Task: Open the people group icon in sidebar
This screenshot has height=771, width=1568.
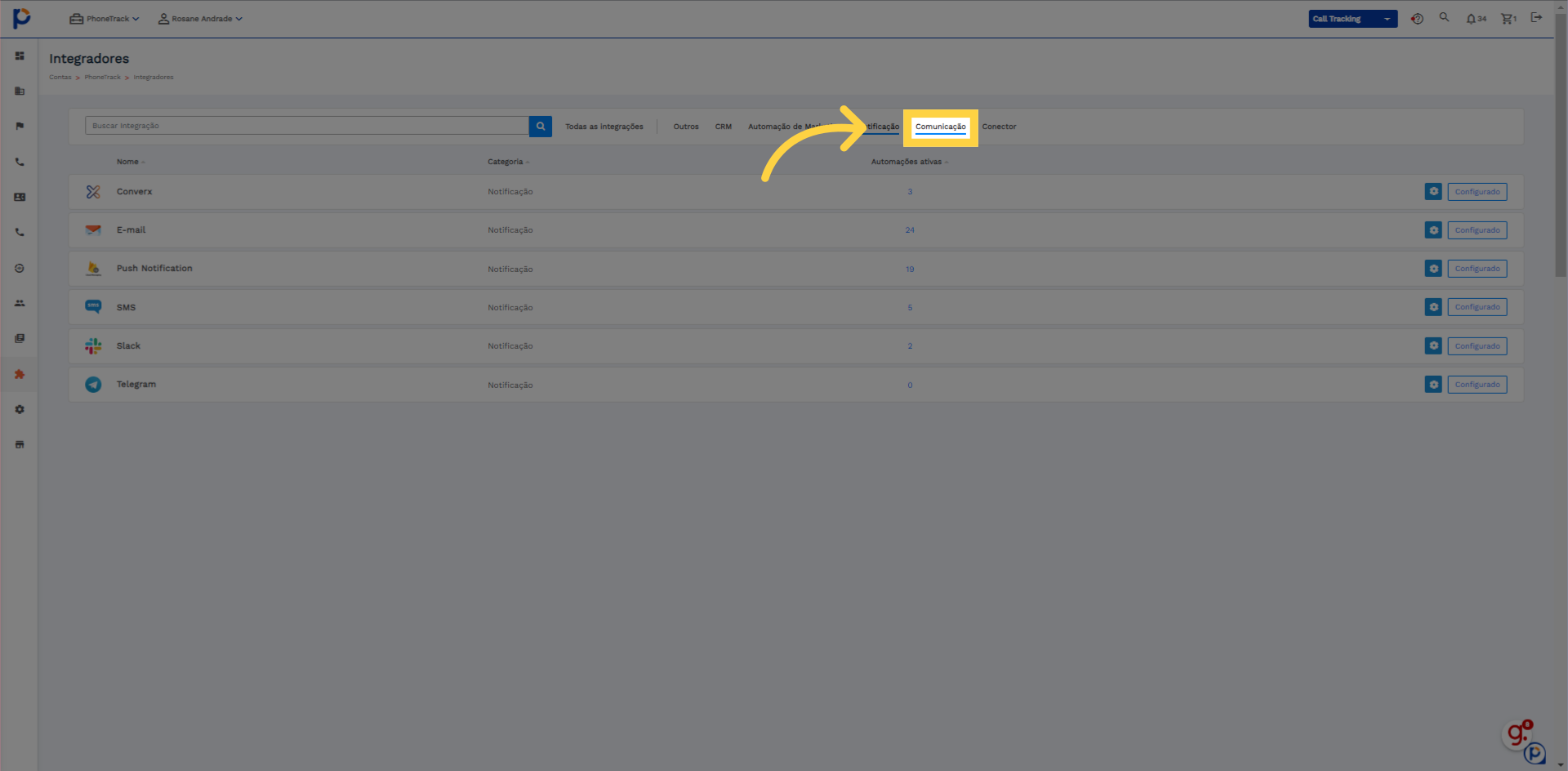Action: (20, 303)
